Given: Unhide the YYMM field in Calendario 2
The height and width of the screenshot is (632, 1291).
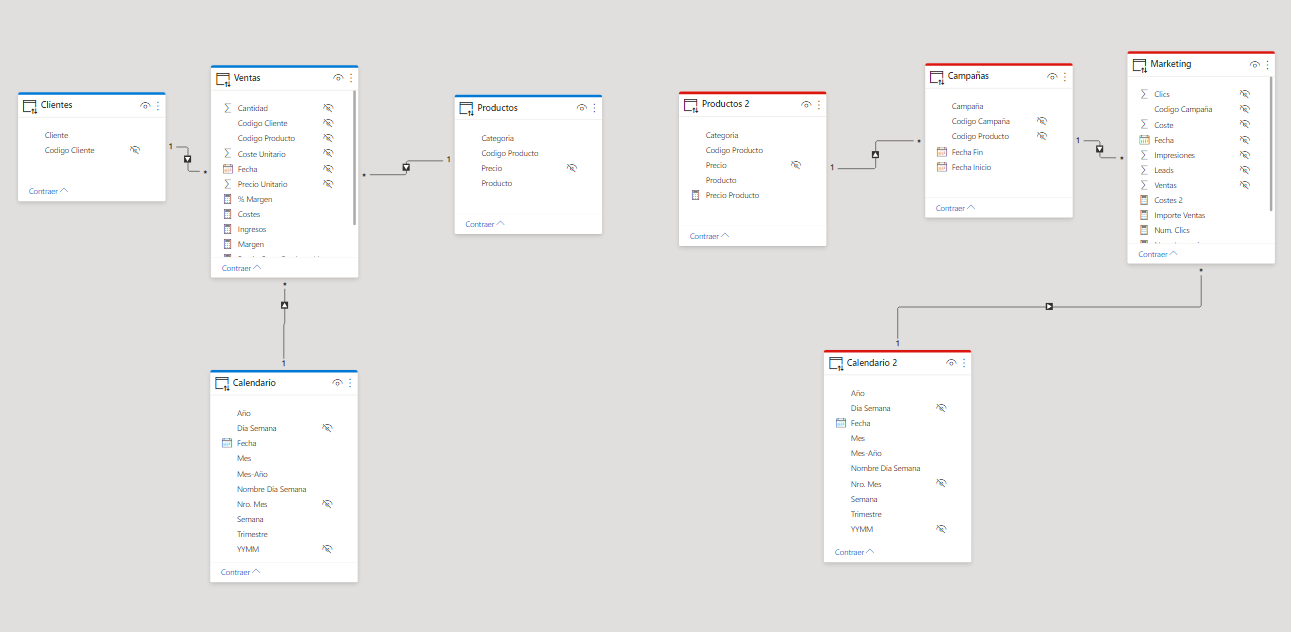Looking at the screenshot, I should [940, 529].
